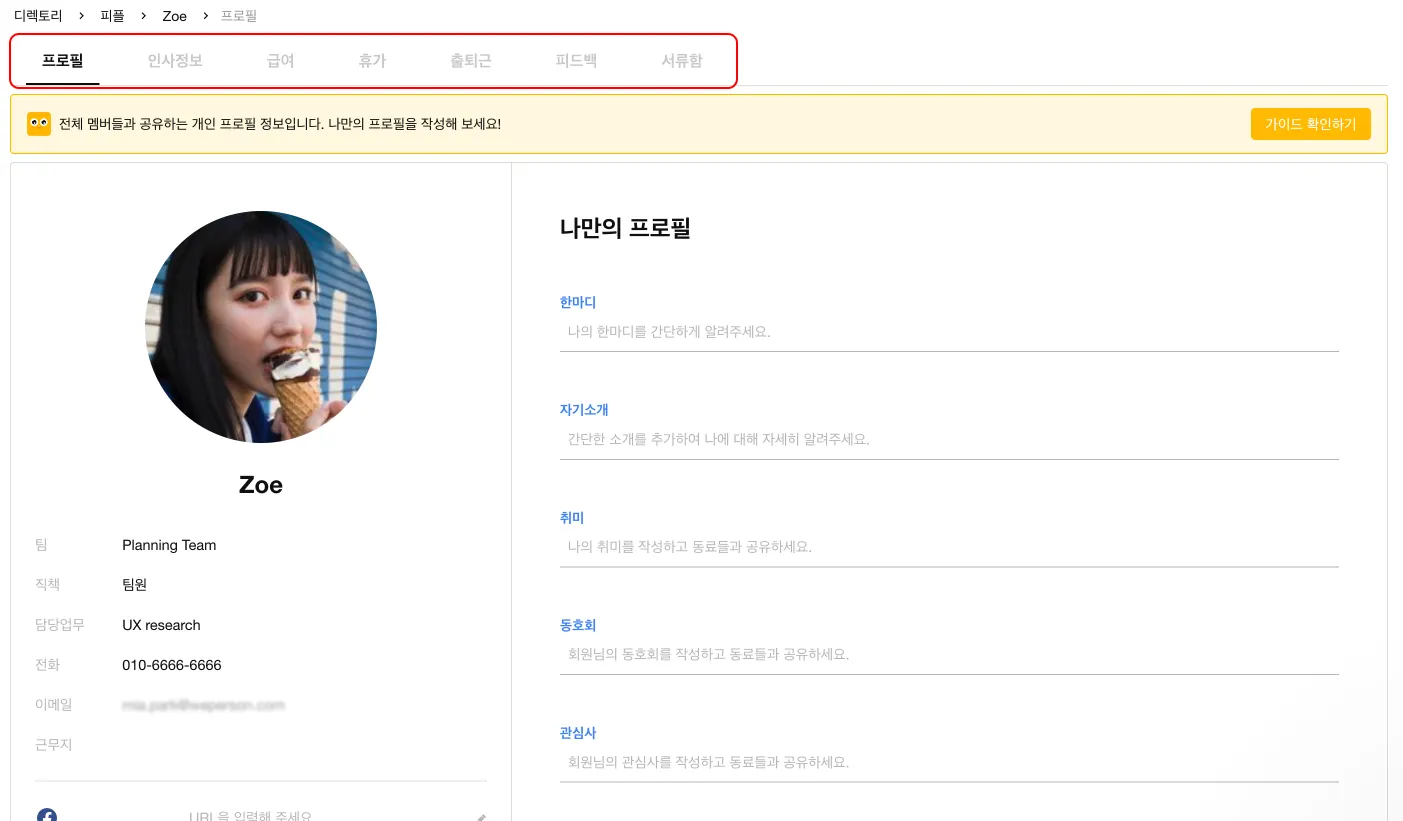The width and height of the screenshot is (1403, 821).
Task: Click the 한마디 input field
Action: click(949, 332)
